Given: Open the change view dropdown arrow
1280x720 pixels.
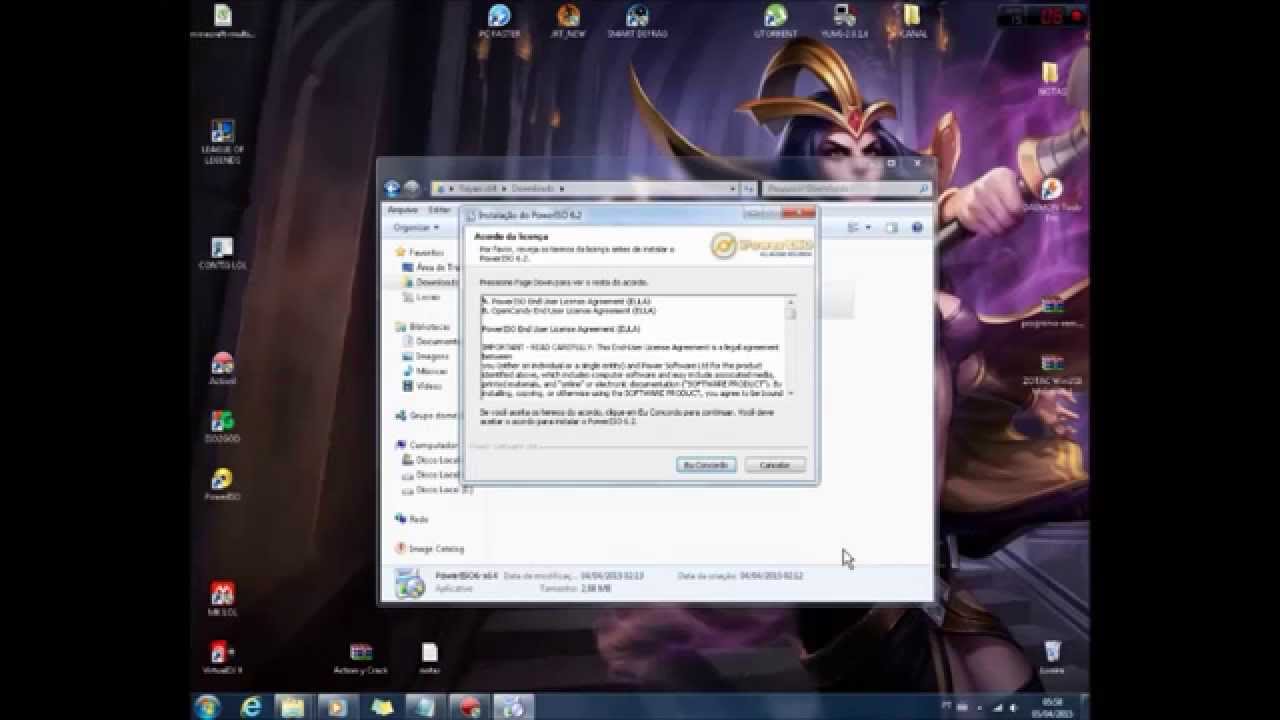Looking at the screenshot, I should (x=867, y=228).
